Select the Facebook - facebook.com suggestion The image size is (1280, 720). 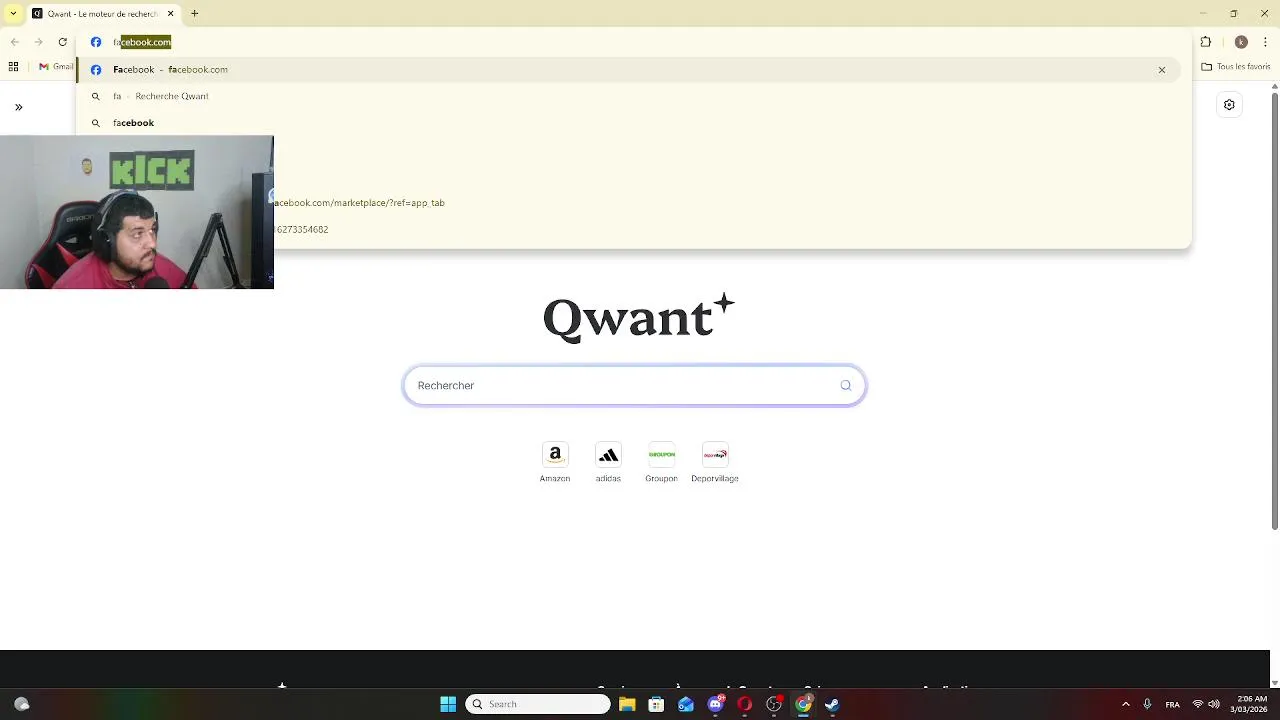pos(628,70)
